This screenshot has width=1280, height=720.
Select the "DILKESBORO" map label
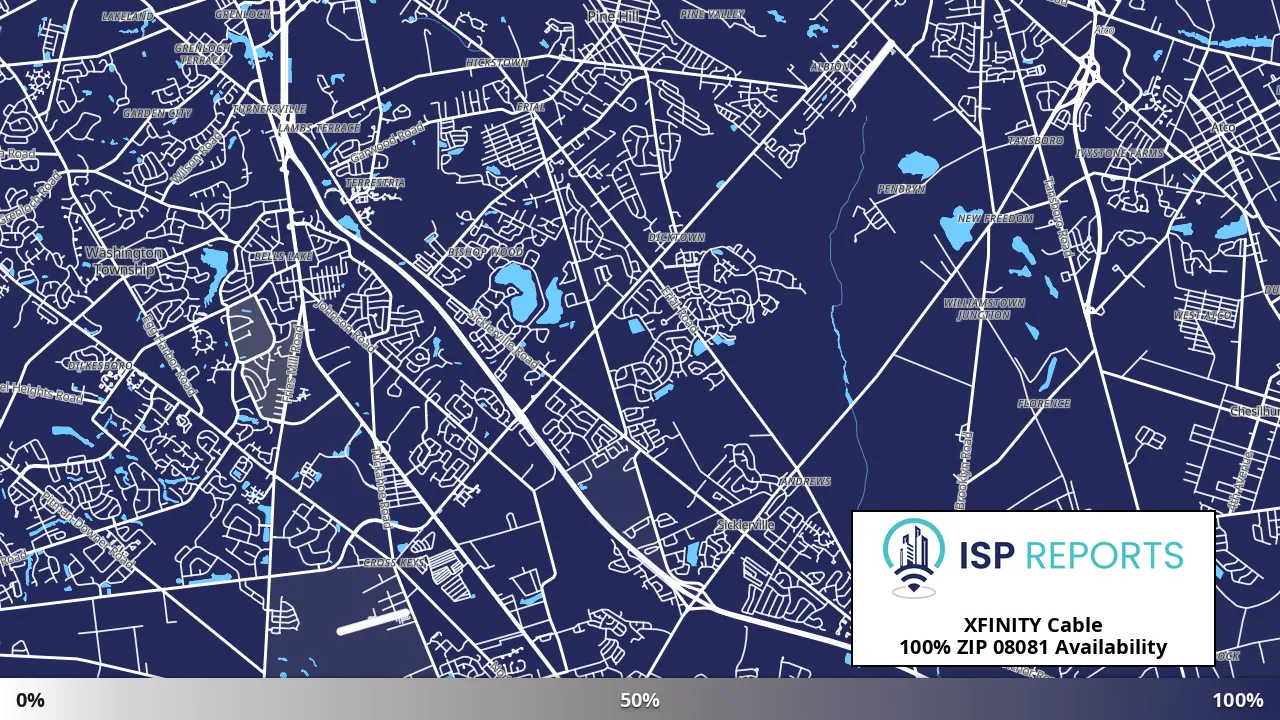click(x=100, y=366)
